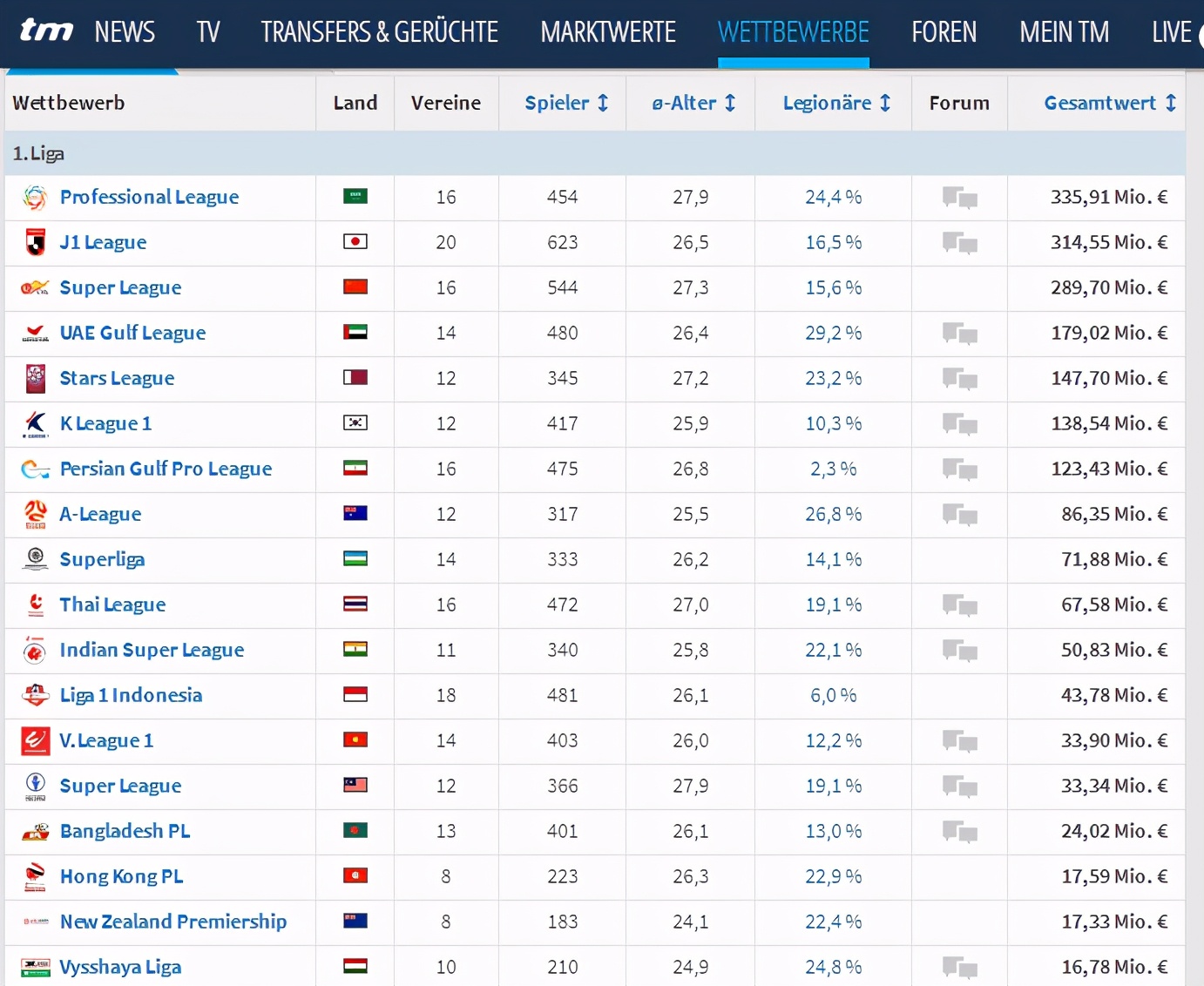Sort the table by Spieler column
Image resolution: width=1204 pixels, height=986 pixels.
tap(566, 103)
